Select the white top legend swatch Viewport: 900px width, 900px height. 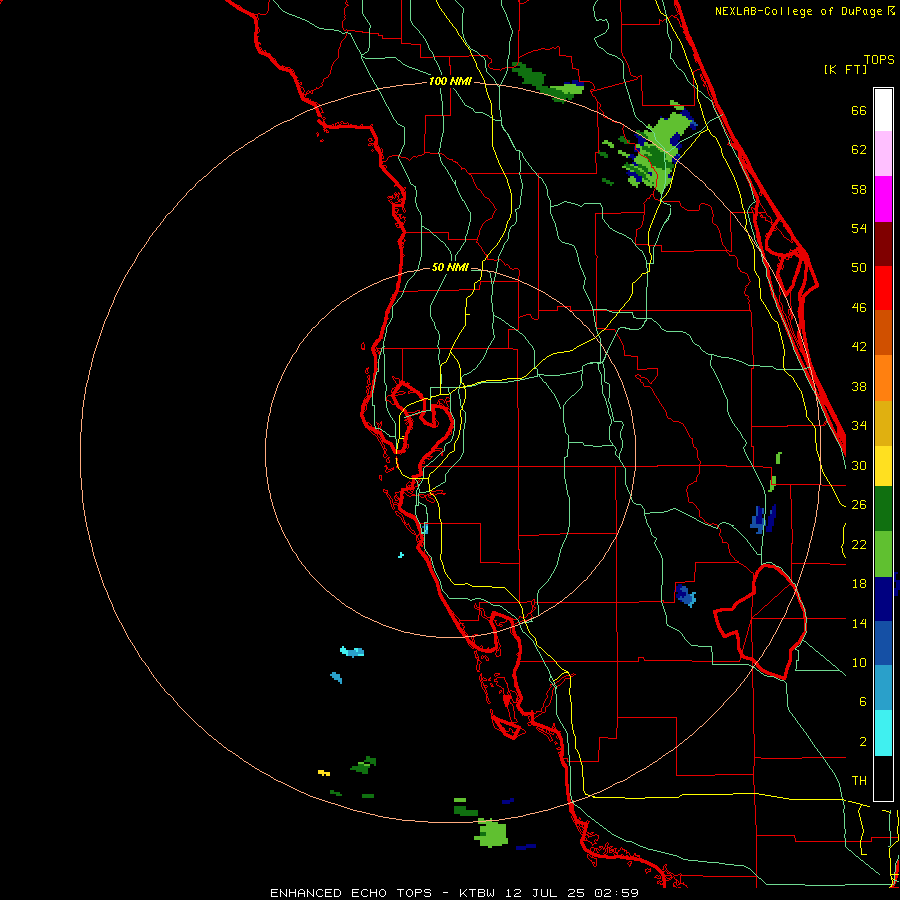coord(883,110)
